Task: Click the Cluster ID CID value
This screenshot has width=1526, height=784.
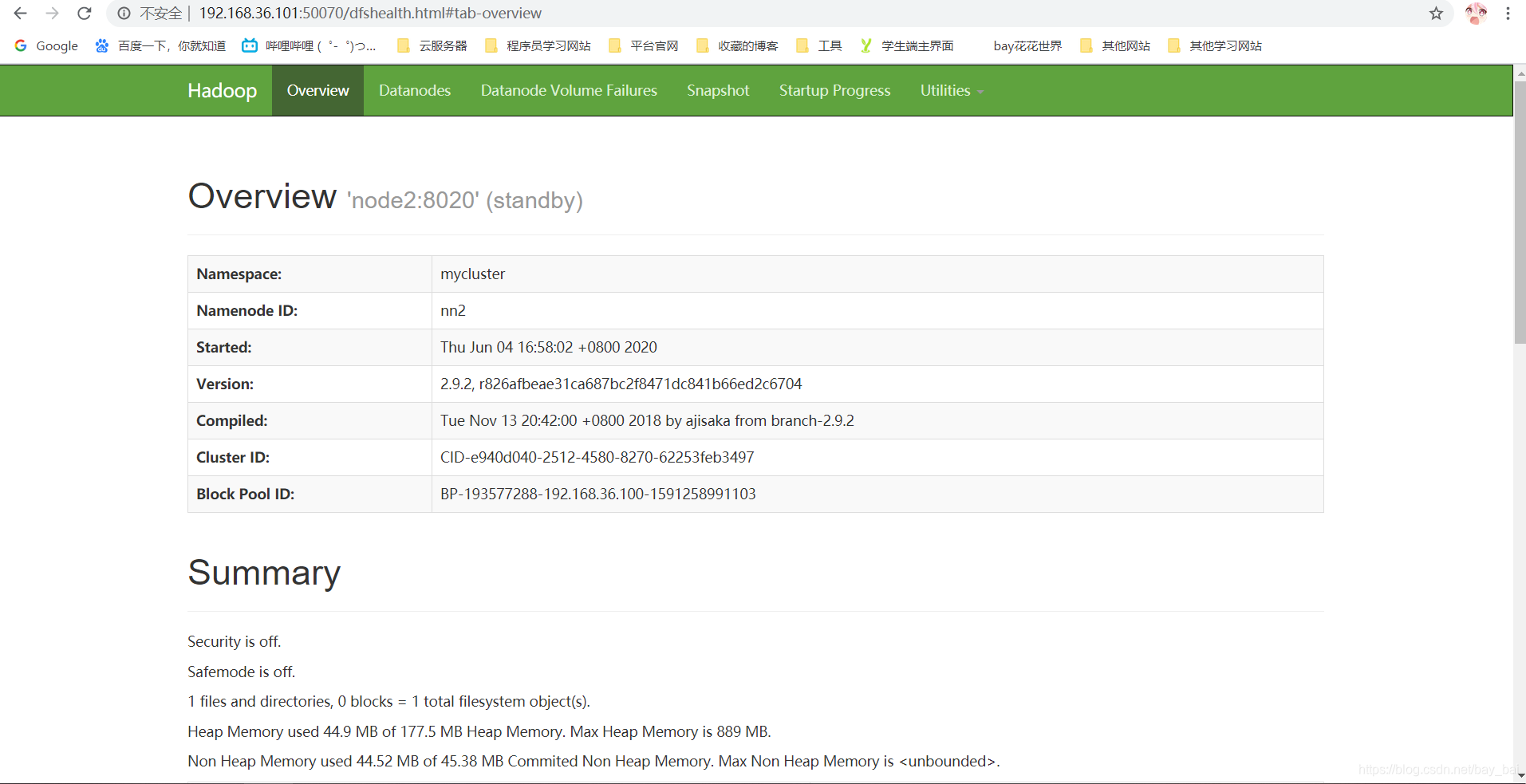Action: point(597,458)
